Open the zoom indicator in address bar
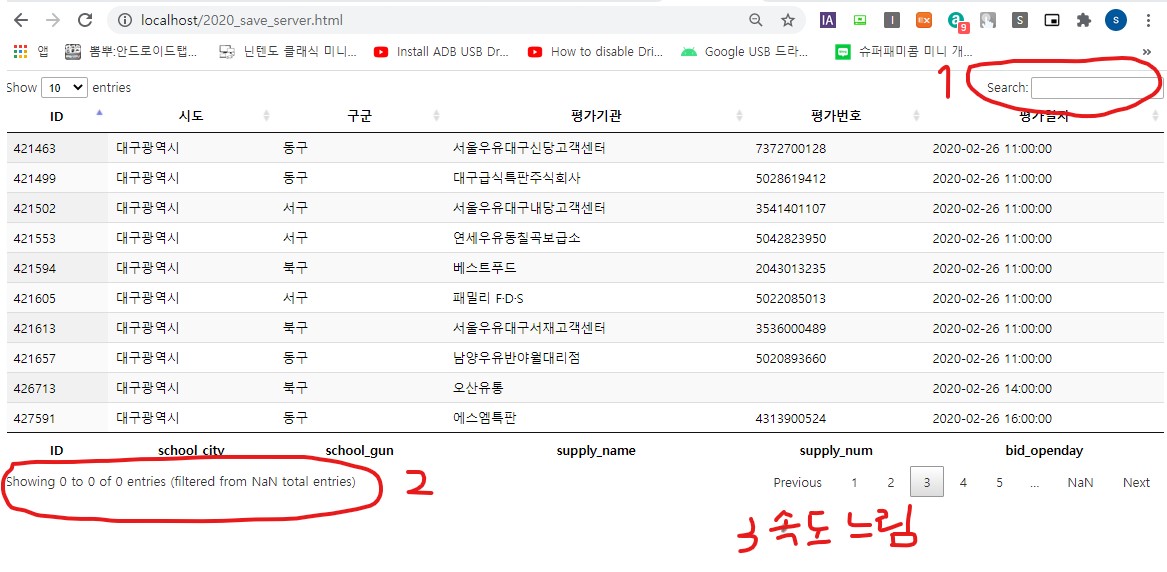The width and height of the screenshot is (1167, 572). [x=755, y=20]
